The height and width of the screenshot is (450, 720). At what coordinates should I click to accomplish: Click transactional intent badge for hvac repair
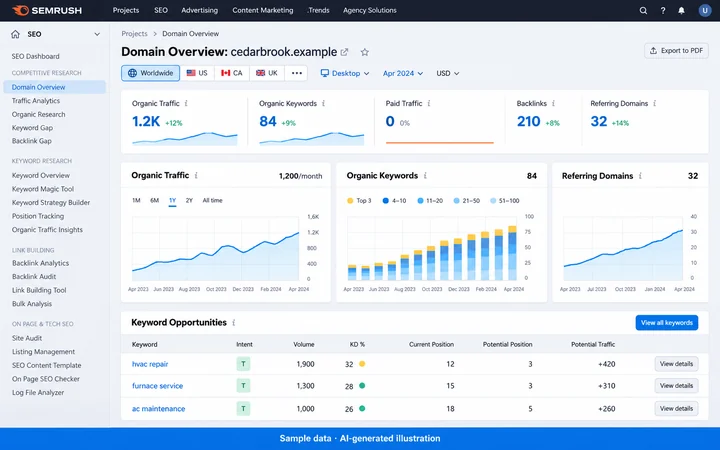[243, 364]
